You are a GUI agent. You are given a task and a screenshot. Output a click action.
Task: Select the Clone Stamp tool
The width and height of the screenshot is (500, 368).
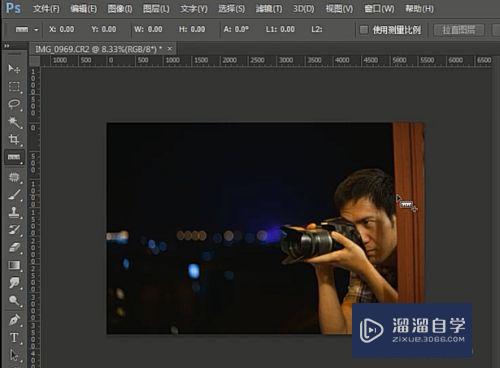[x=14, y=212]
